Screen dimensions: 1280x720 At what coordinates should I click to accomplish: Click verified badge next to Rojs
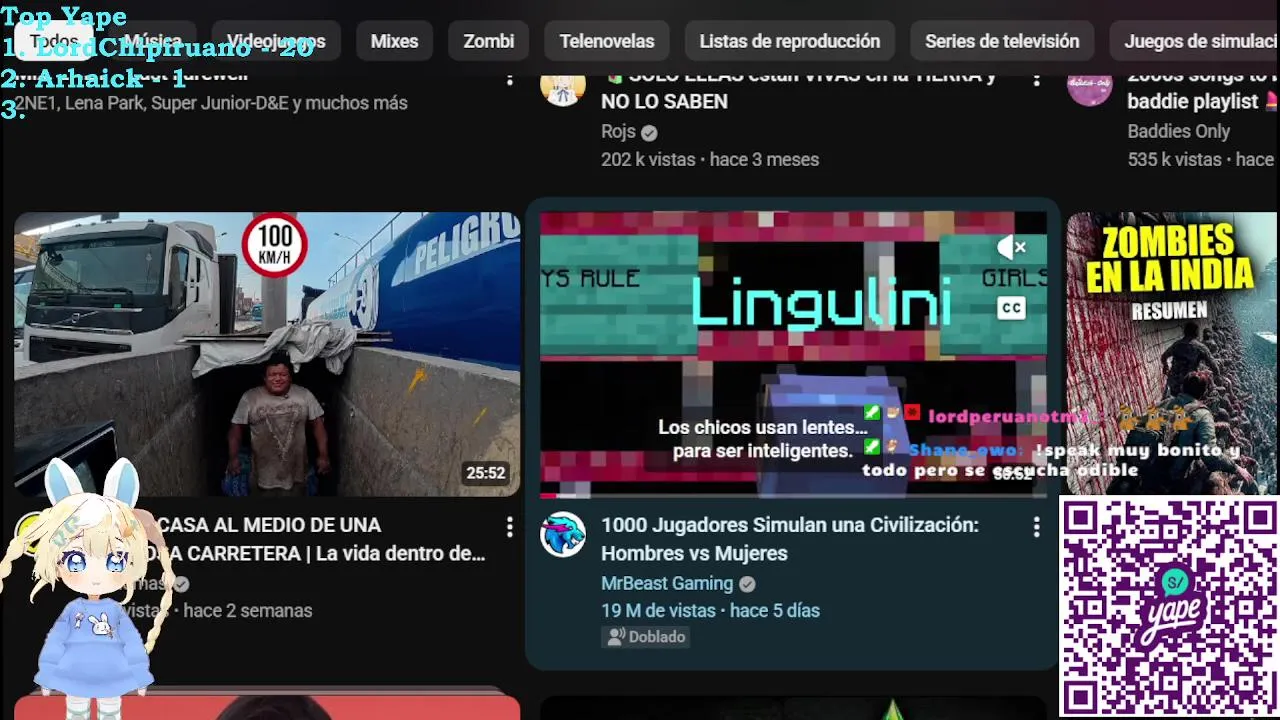[649, 132]
